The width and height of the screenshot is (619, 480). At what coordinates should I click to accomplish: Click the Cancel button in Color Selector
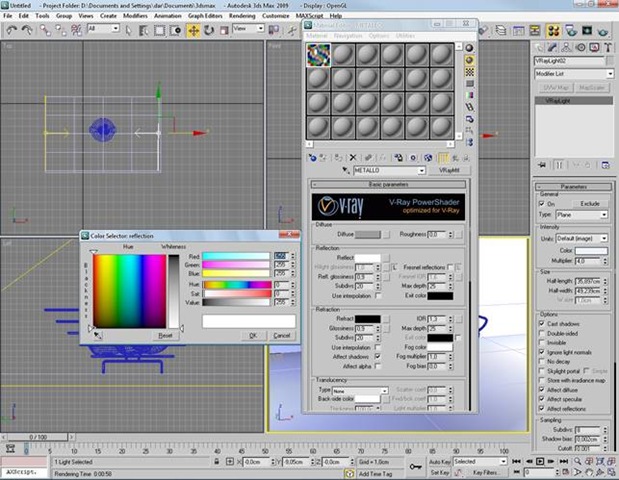pos(281,335)
